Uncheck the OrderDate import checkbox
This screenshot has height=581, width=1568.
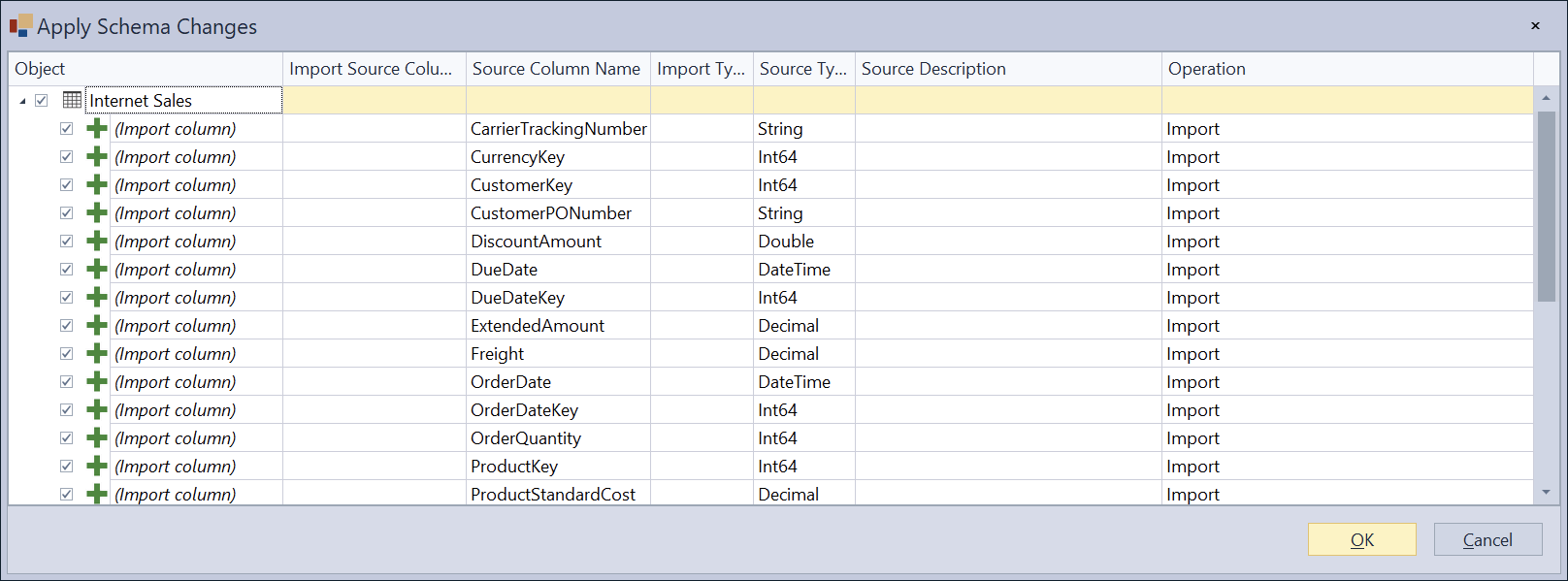pyautogui.click(x=67, y=381)
